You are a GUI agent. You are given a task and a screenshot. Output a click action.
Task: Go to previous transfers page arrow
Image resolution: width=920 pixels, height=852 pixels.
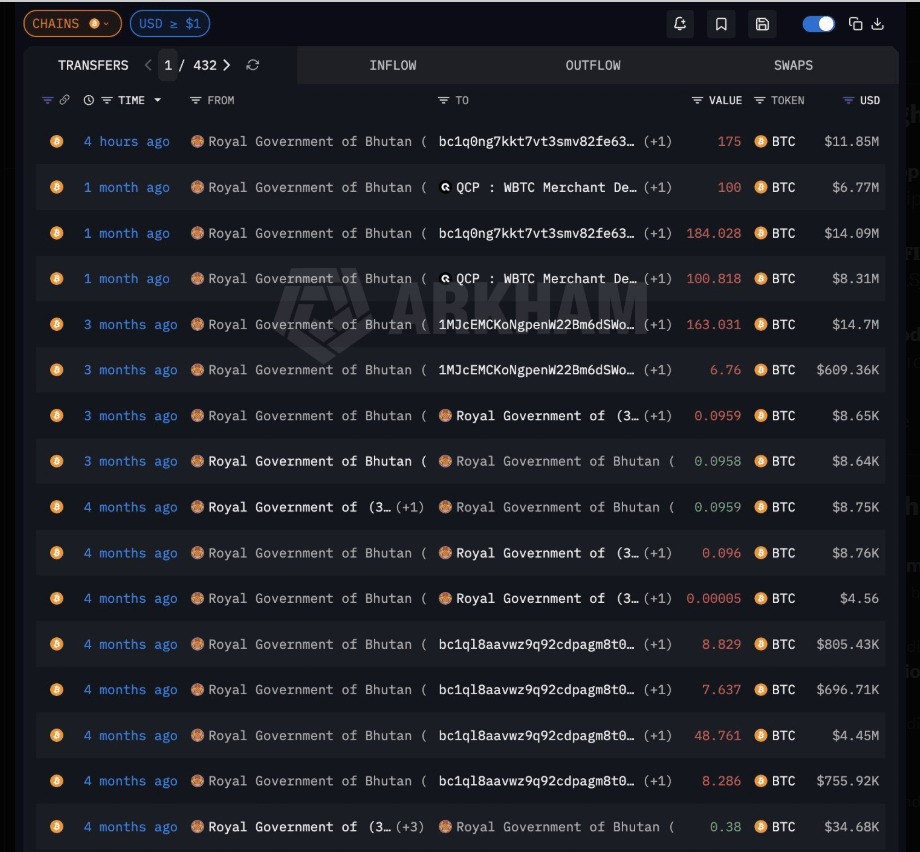tap(148, 65)
